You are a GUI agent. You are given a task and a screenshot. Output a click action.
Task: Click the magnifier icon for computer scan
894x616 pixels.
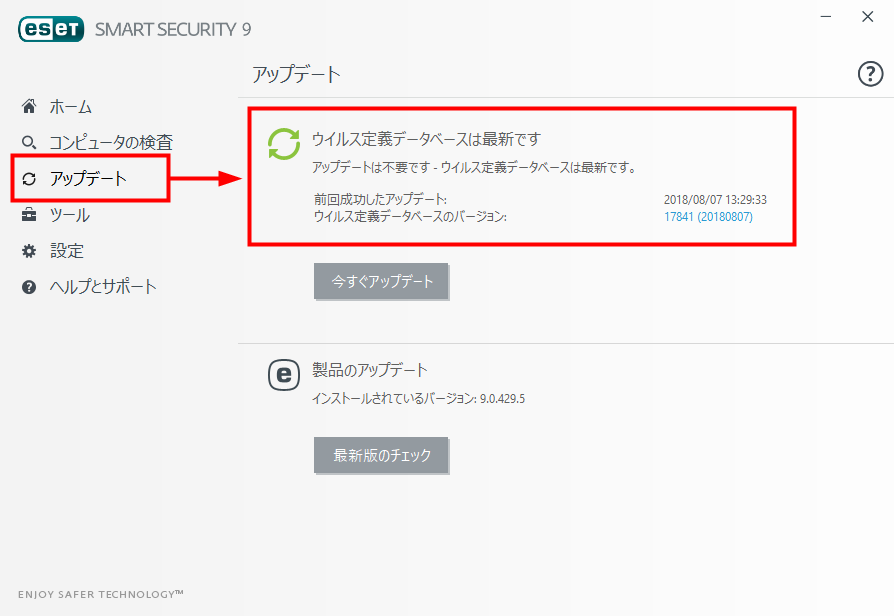point(29,143)
